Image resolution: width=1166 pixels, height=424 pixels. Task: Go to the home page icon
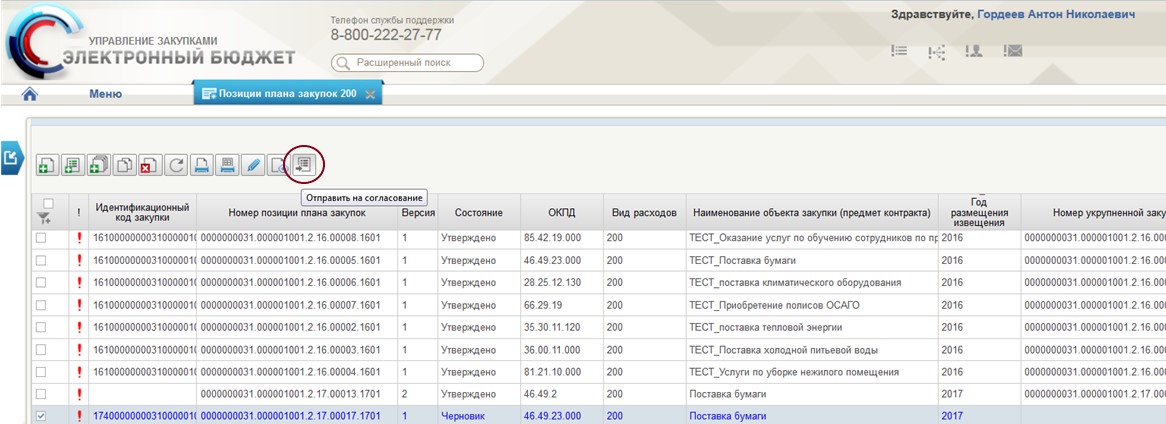click(30, 94)
